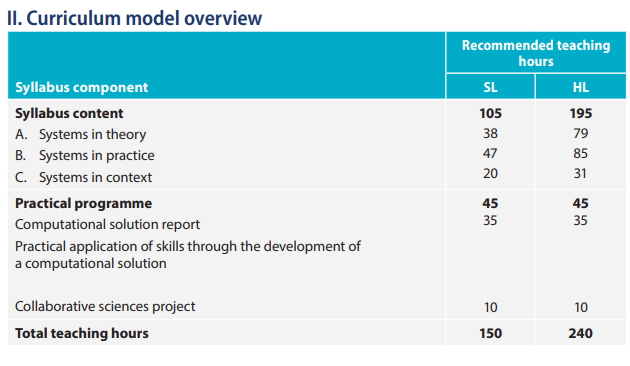Select the 'Syllabus component' column header
Screen dimensions: 630x366
(x=82, y=87)
